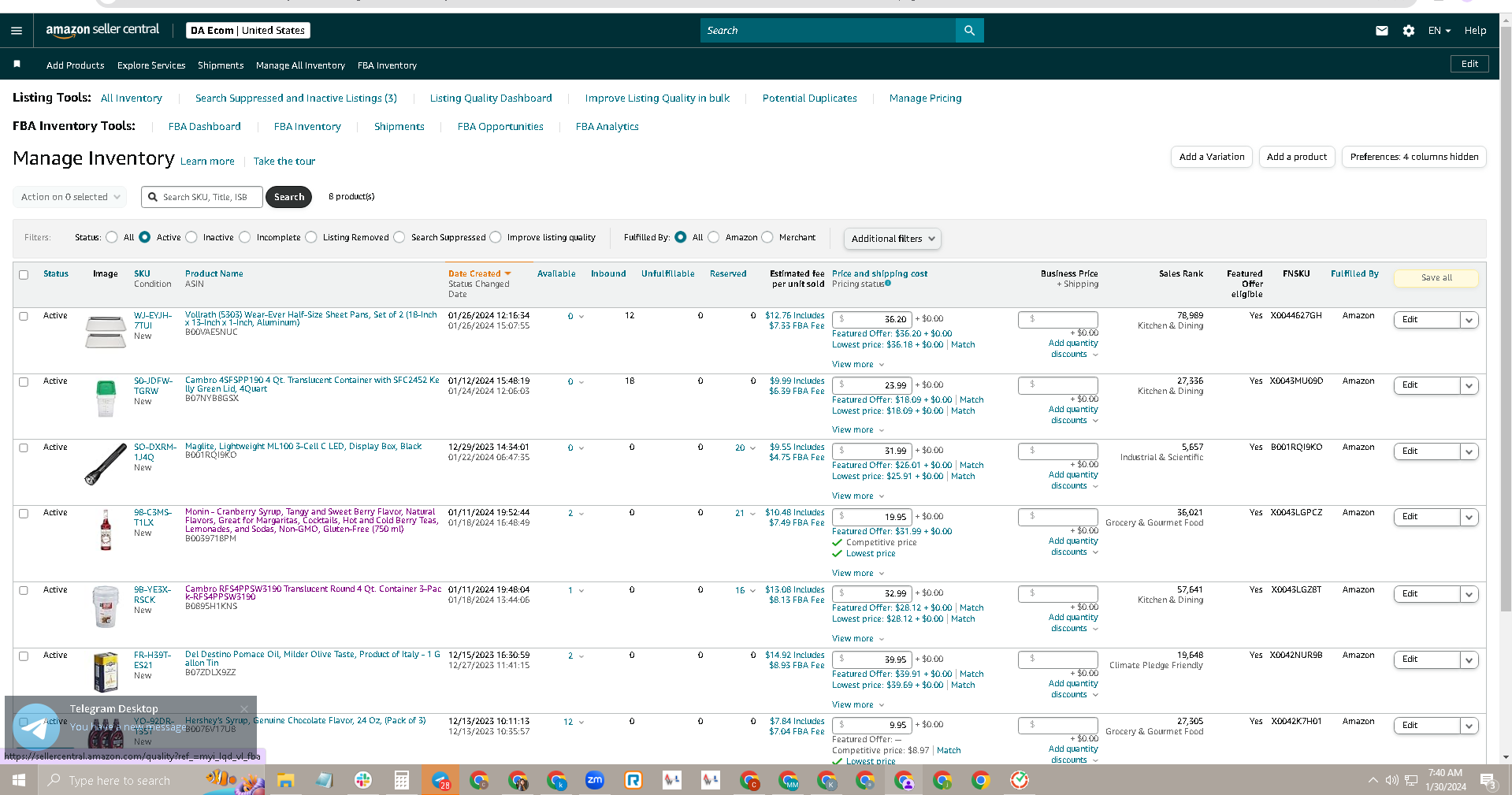Open Shipments in the top nav bar
Screen dimensions: 1512x795
pos(221,65)
